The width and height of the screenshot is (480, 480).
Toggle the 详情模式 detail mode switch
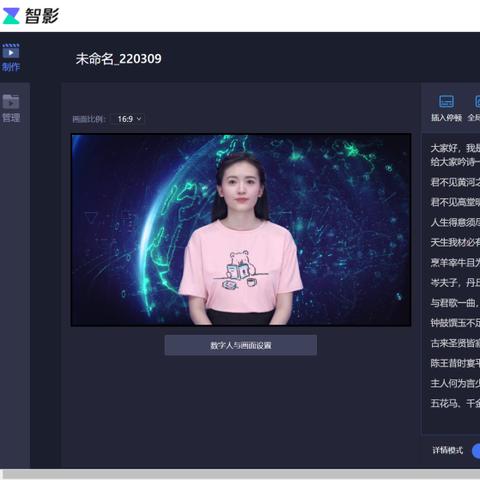476,451
